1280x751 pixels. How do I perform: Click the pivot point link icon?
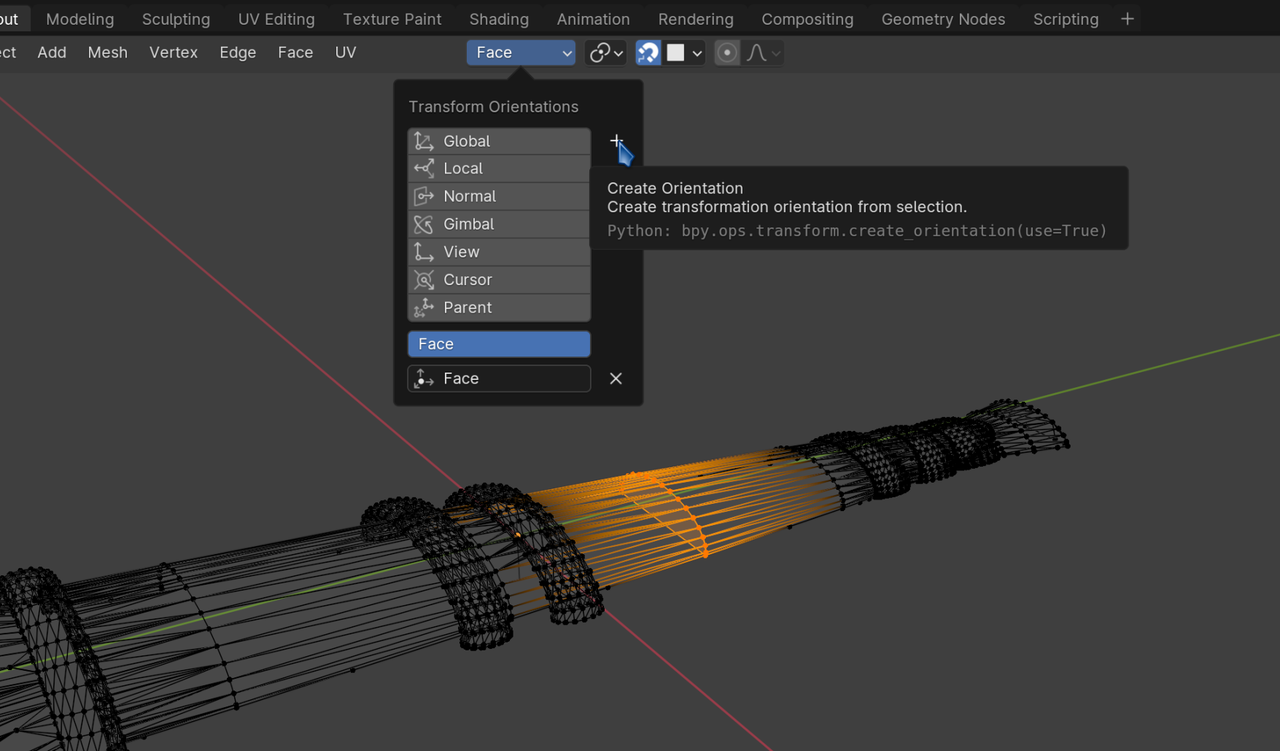click(599, 53)
